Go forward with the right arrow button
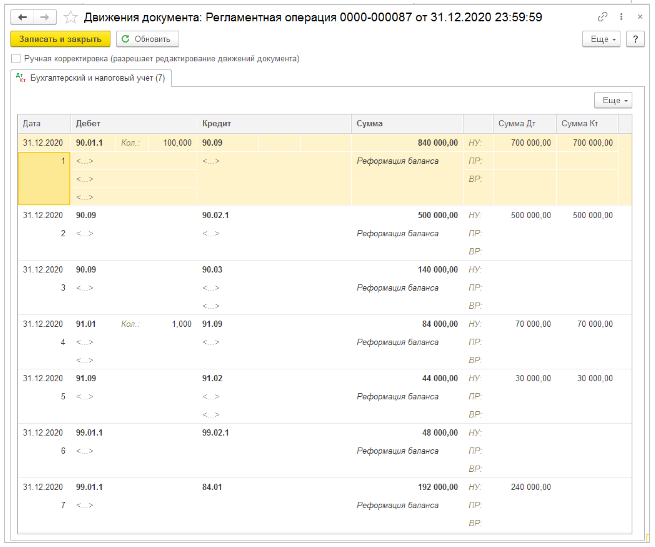Image resolution: width=655 pixels, height=547 pixels. coord(45,17)
